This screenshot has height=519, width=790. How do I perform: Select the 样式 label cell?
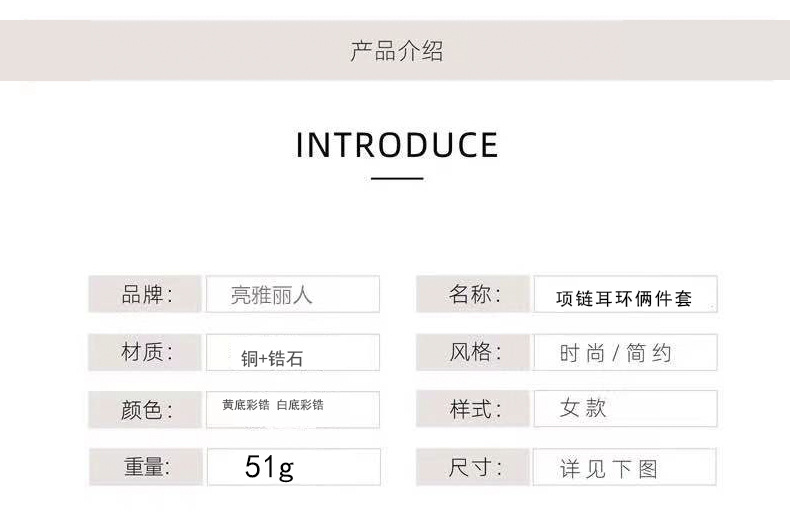click(473, 409)
